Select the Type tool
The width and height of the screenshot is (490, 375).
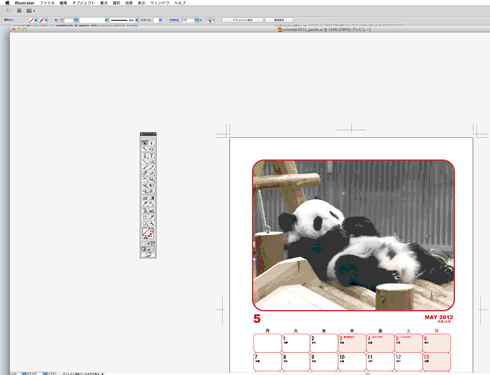[152, 155]
